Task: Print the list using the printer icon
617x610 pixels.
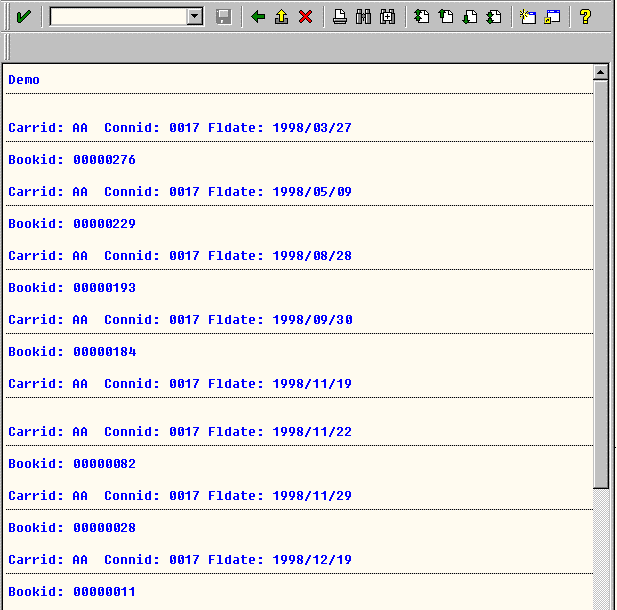Action: tap(340, 17)
